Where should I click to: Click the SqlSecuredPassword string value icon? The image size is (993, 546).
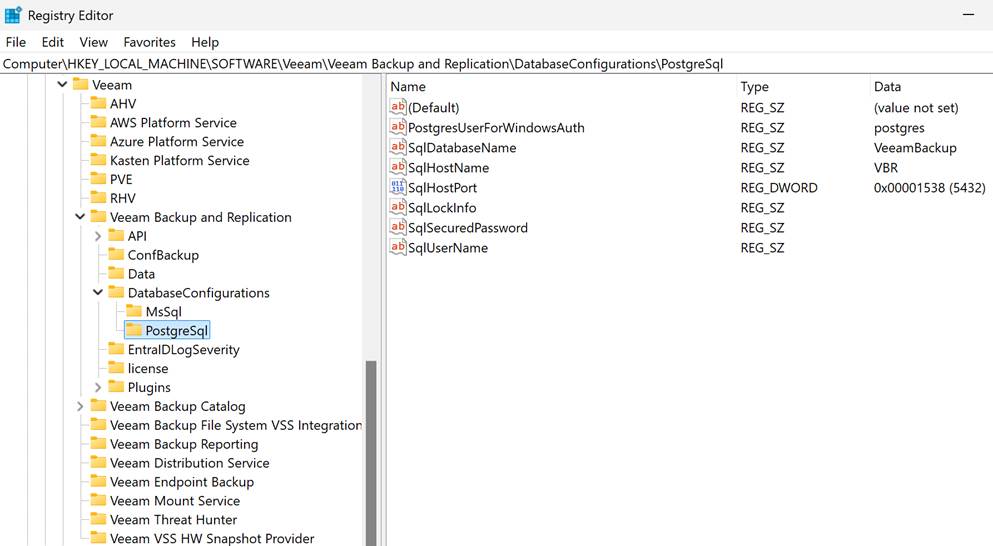pos(398,228)
